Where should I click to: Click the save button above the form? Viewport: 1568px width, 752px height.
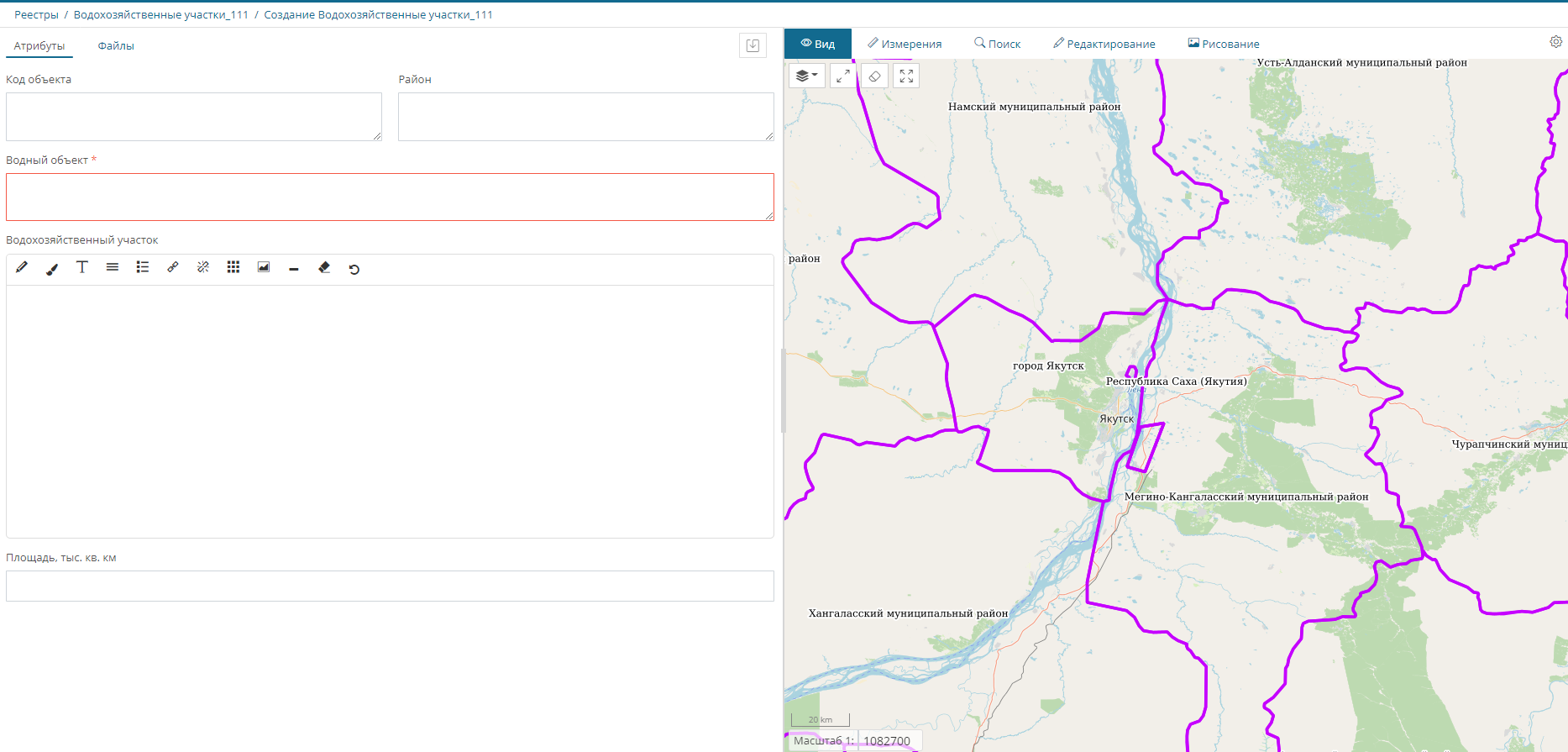753,45
